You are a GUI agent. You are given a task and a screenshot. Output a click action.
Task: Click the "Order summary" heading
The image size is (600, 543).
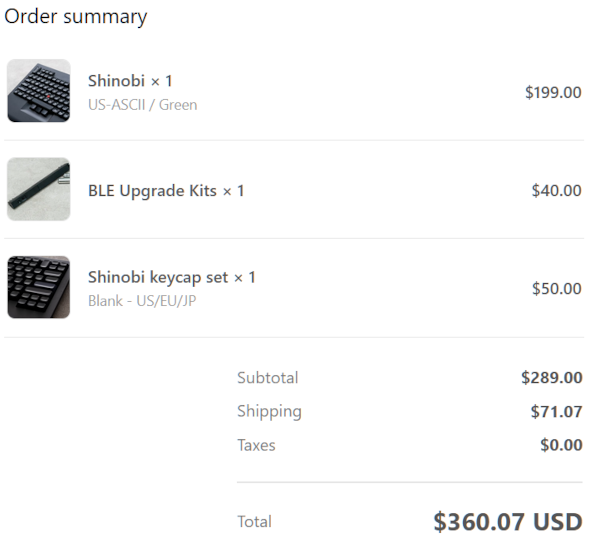tap(76, 17)
